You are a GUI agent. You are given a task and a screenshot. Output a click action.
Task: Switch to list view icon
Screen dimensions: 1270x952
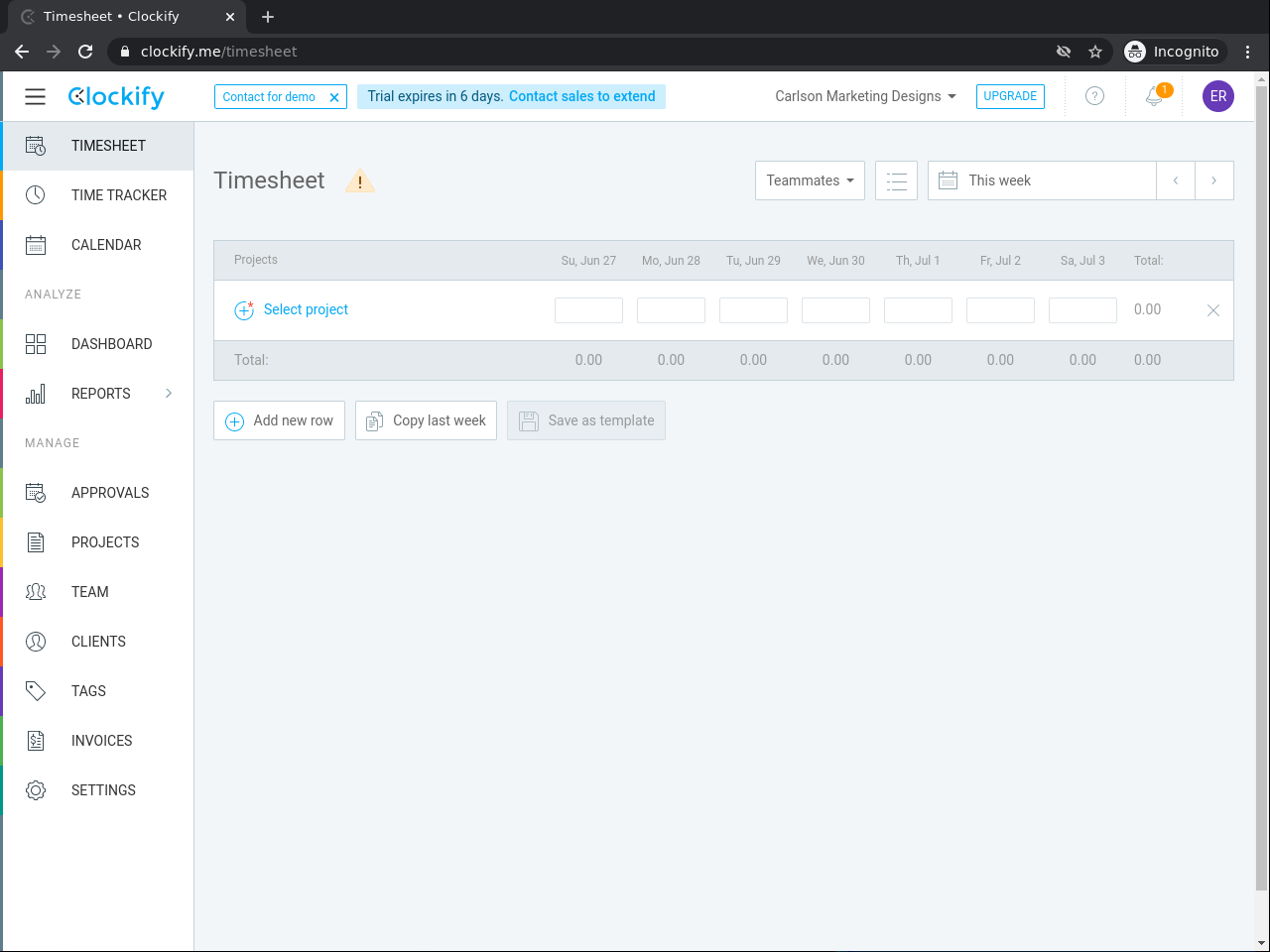[896, 180]
